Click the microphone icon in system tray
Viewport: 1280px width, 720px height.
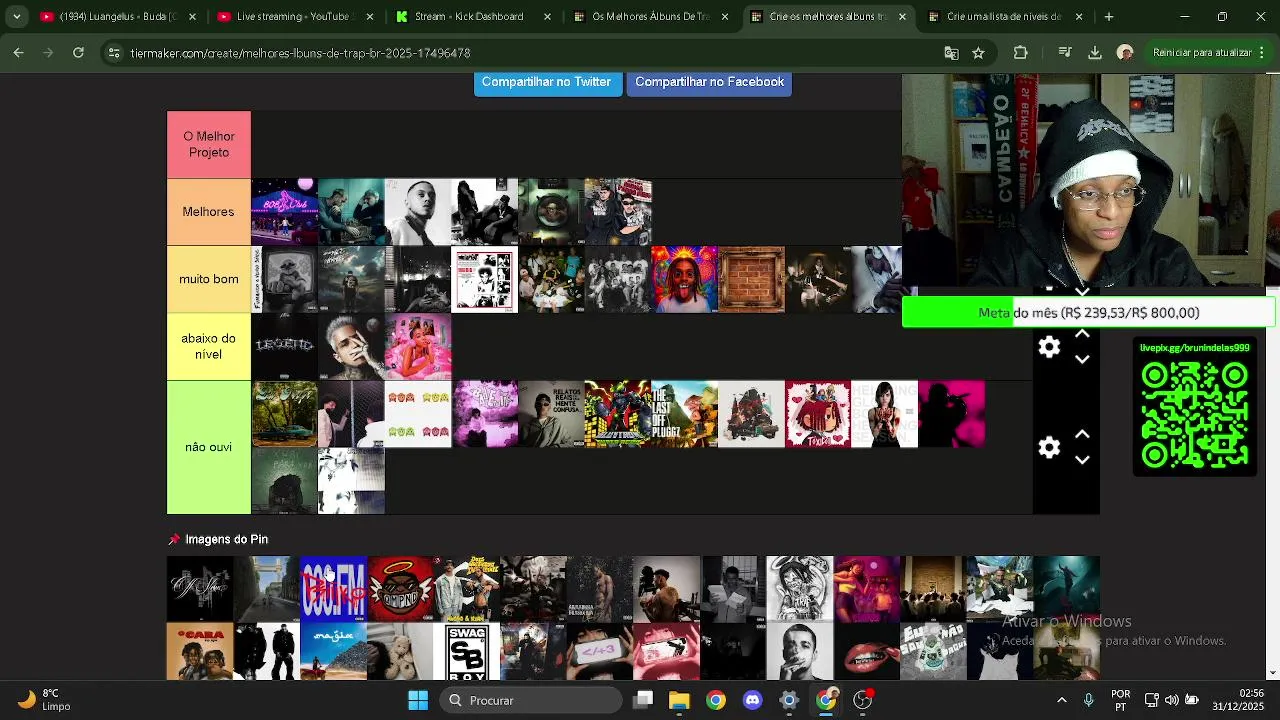click(x=1088, y=700)
